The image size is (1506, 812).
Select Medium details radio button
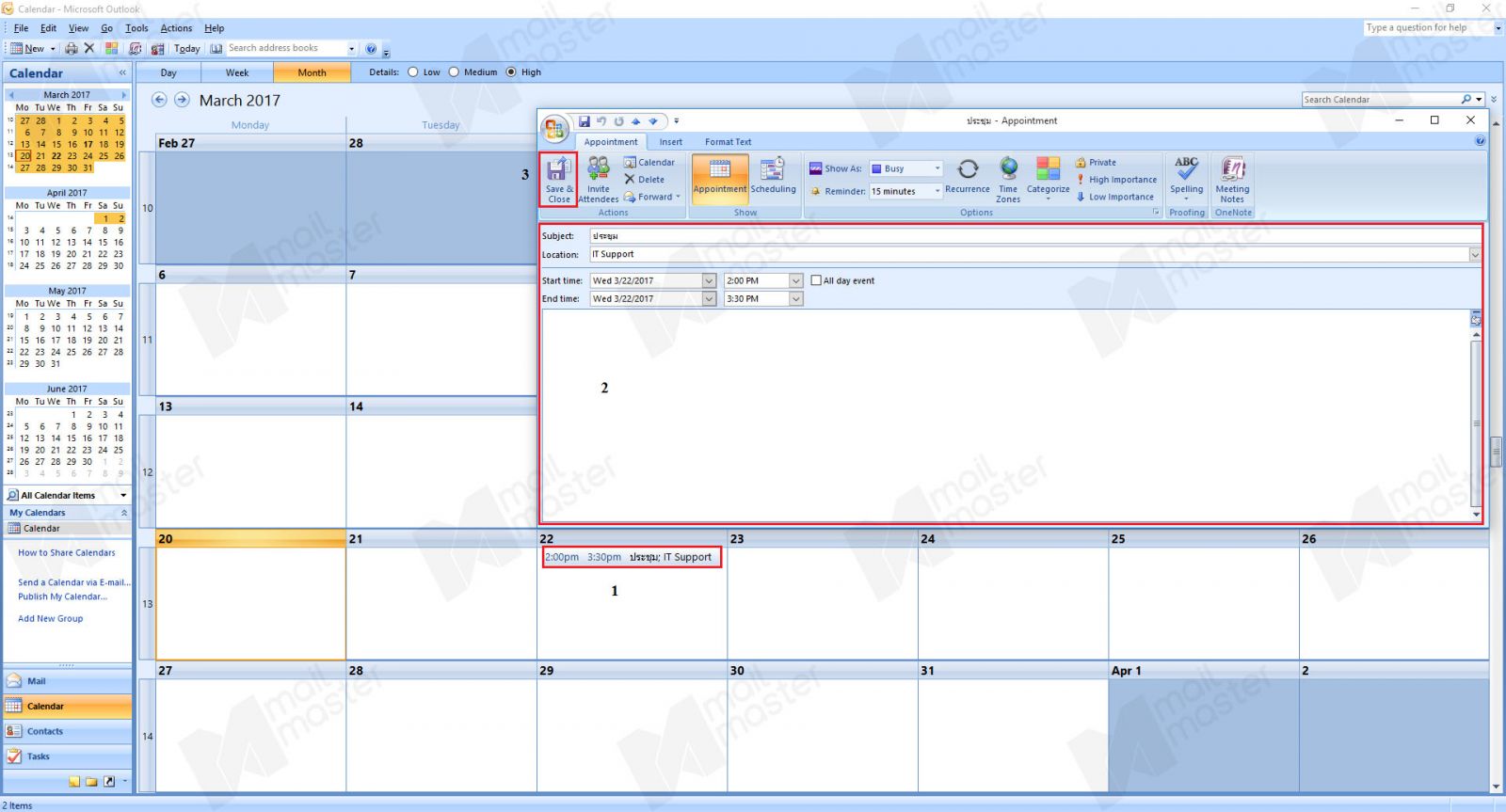pyautogui.click(x=454, y=72)
